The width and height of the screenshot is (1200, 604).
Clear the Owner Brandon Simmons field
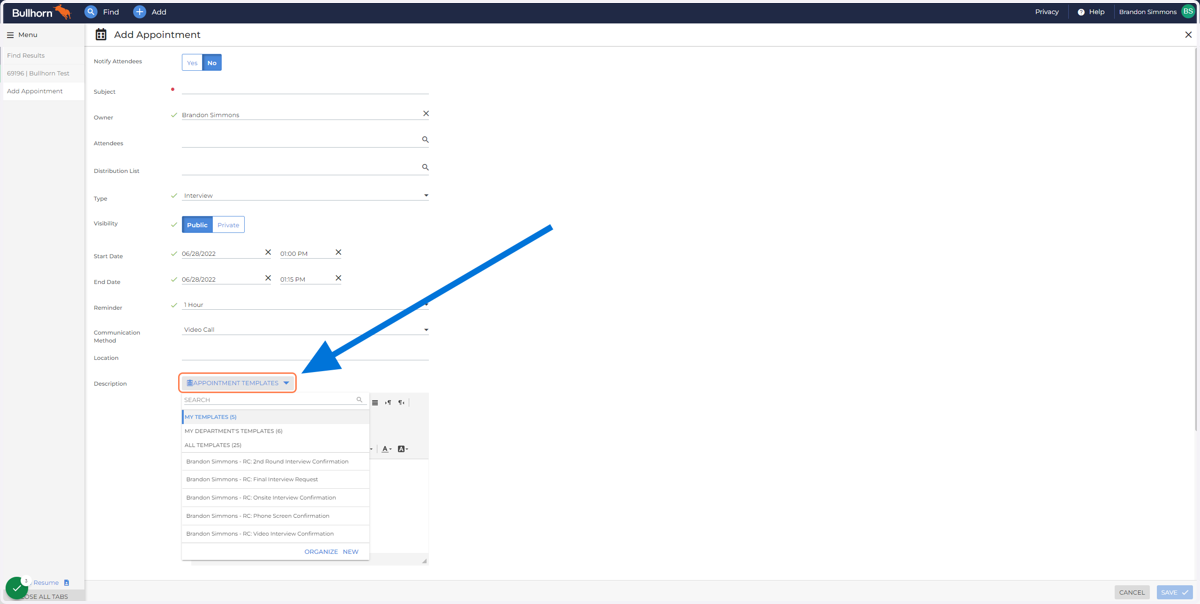(426, 114)
